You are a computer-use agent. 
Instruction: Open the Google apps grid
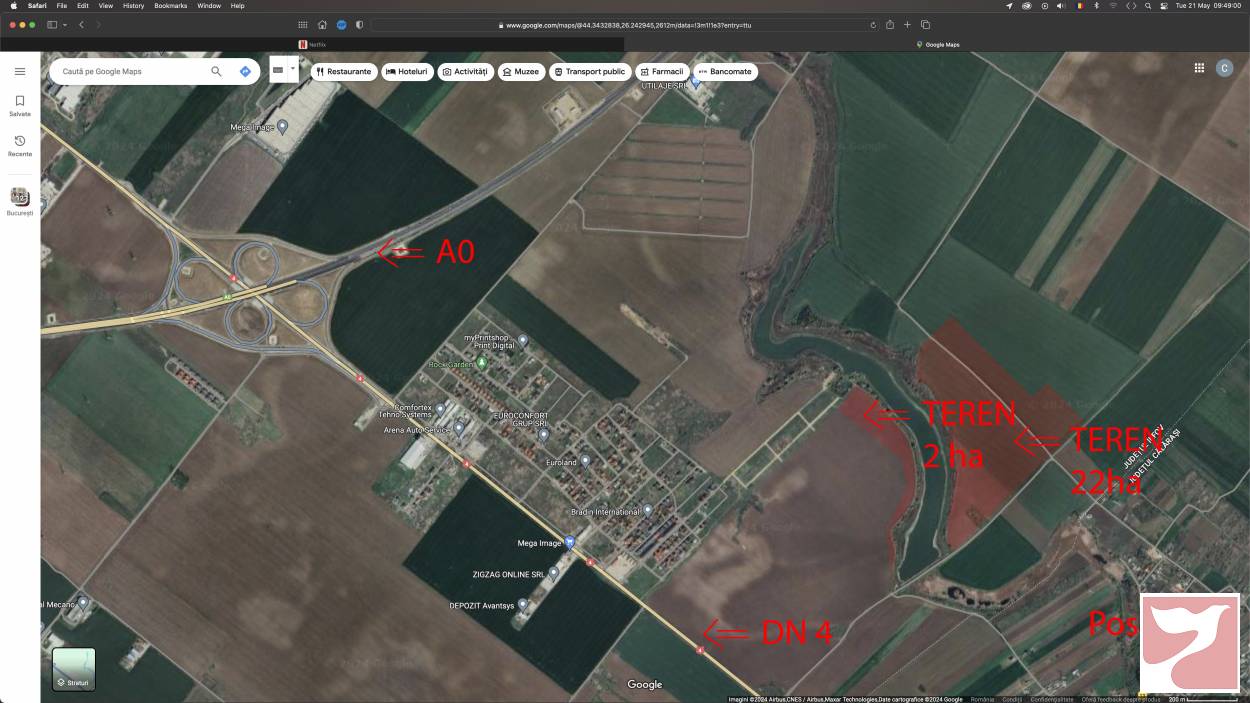1199,68
